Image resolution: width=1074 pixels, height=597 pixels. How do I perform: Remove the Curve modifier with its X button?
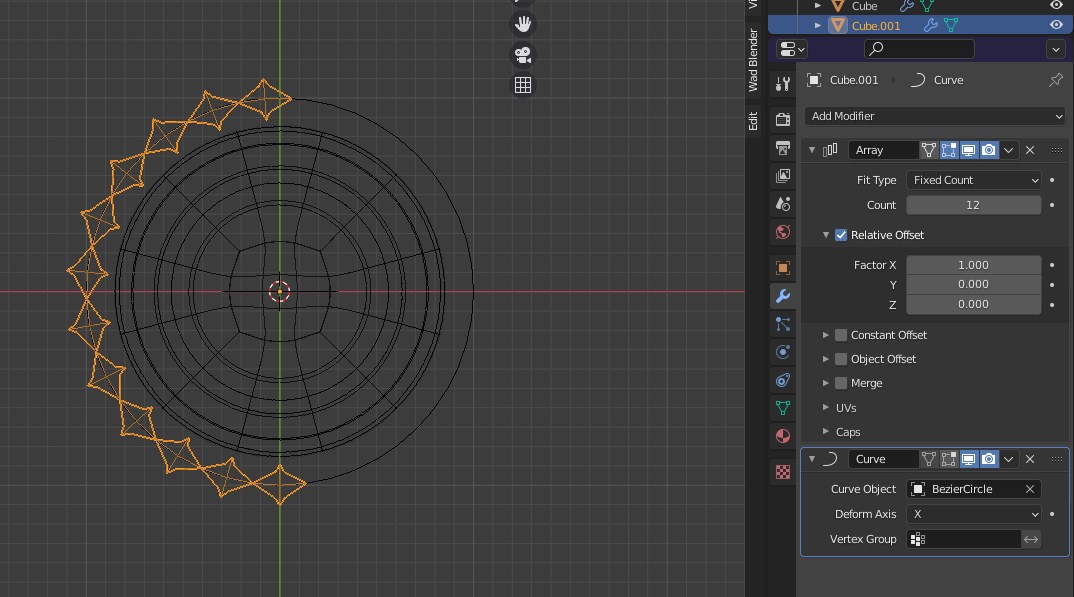pyautogui.click(x=1029, y=459)
